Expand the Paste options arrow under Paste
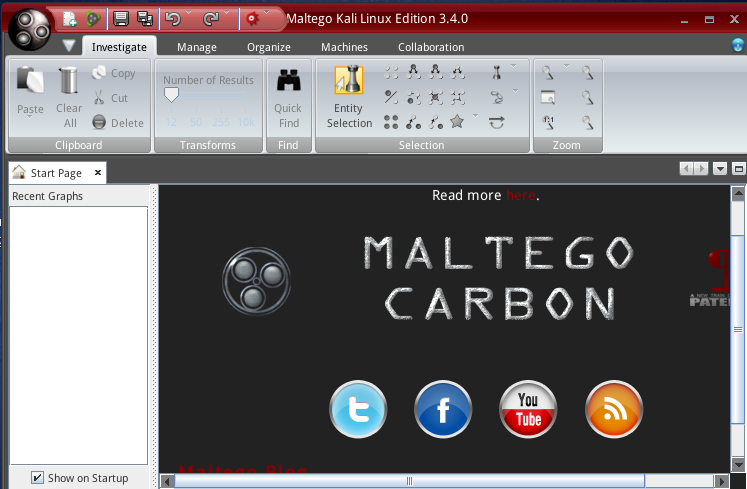Viewport: 747px width, 489px height. click(x=30, y=117)
